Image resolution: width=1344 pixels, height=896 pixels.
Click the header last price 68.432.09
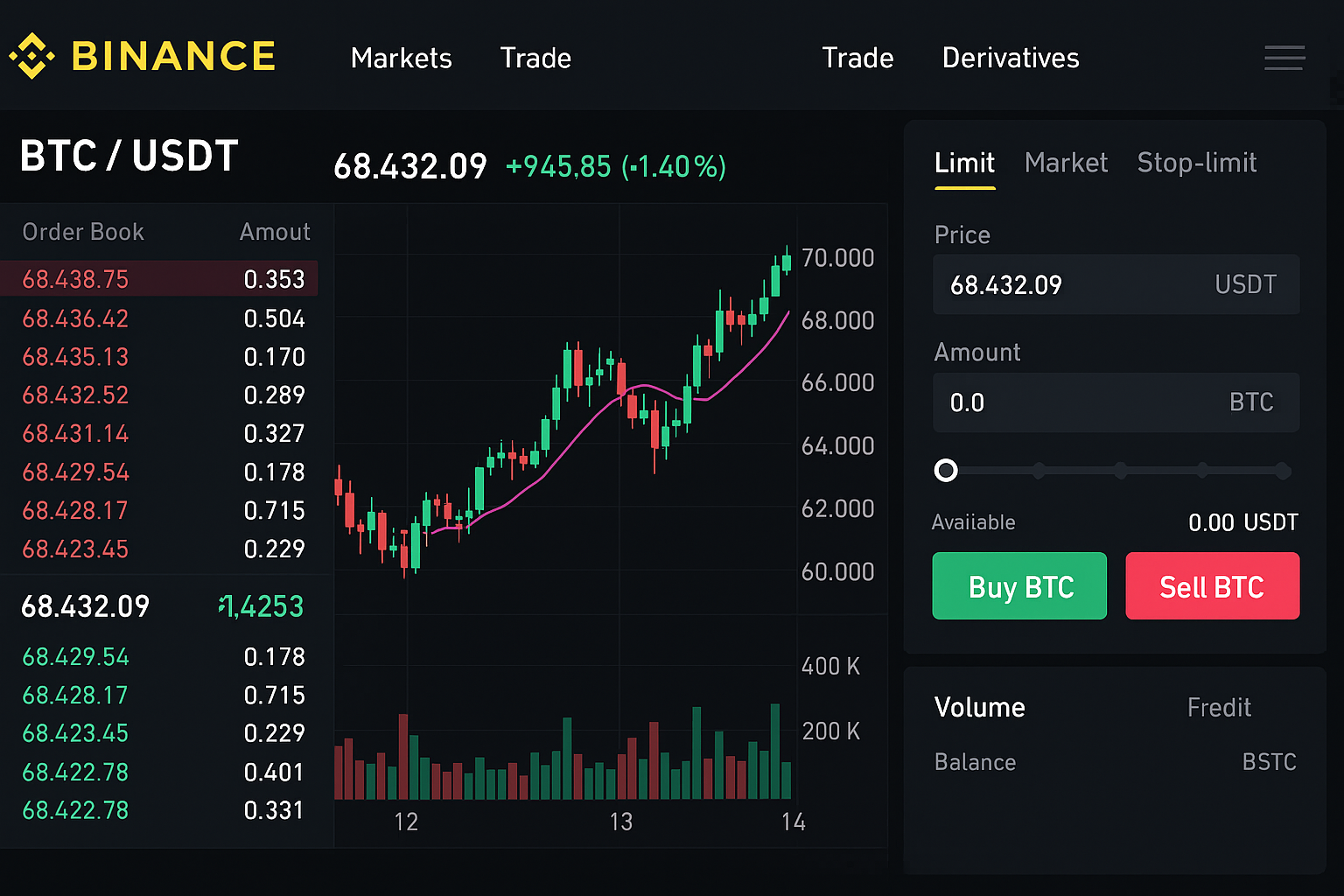[409, 166]
